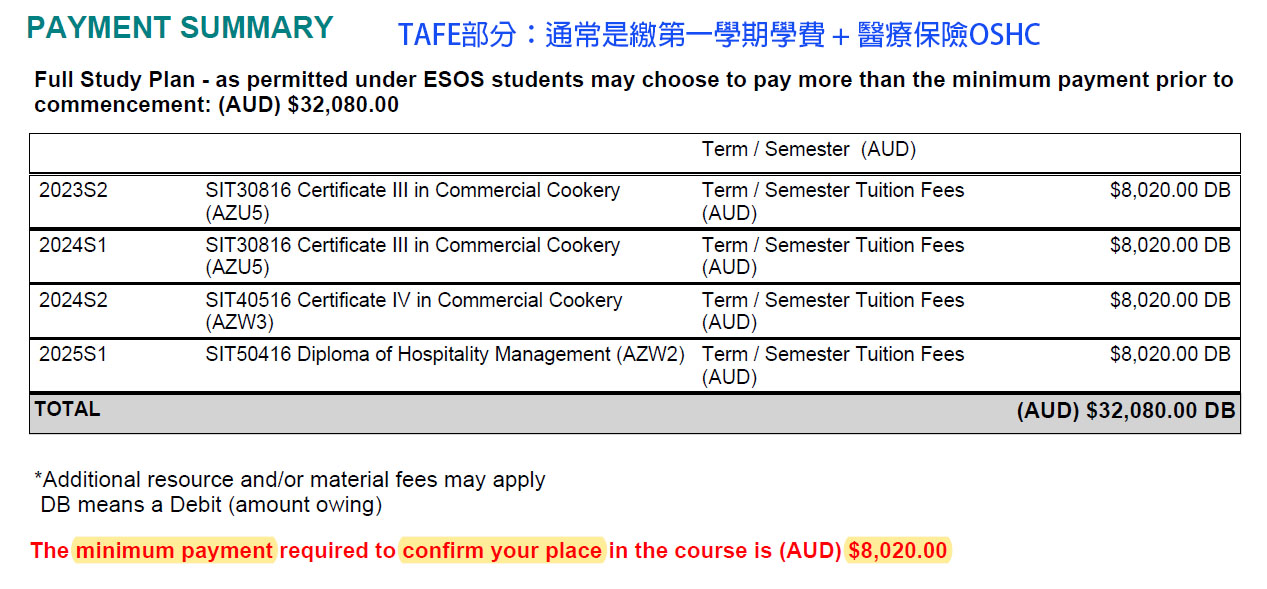Select the 2024S1 term cell

[73, 245]
